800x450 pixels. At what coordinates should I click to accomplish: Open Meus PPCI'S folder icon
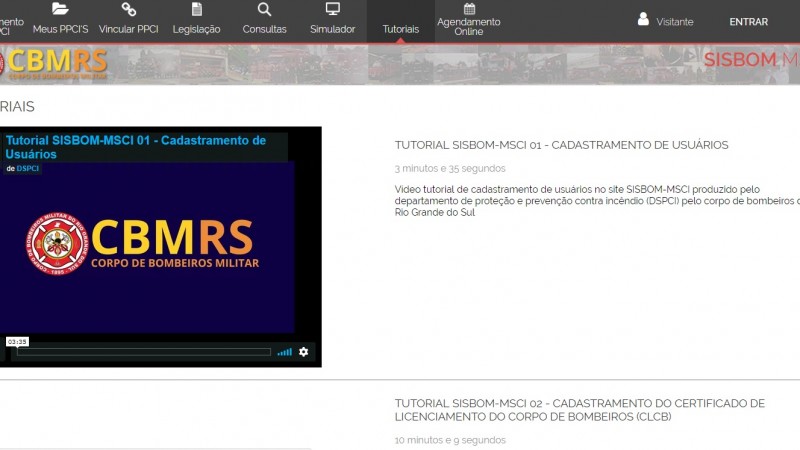click(x=60, y=9)
